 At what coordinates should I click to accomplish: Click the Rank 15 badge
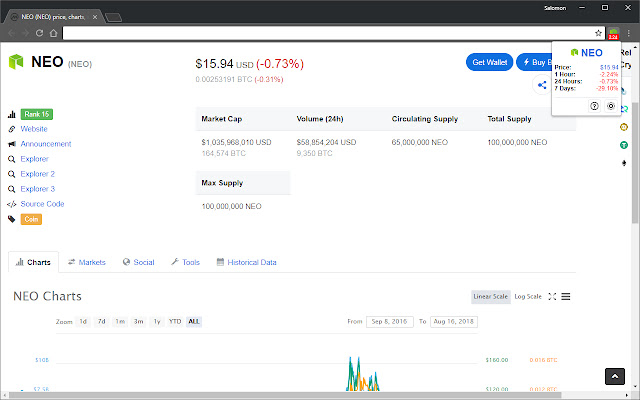[x=37, y=114]
